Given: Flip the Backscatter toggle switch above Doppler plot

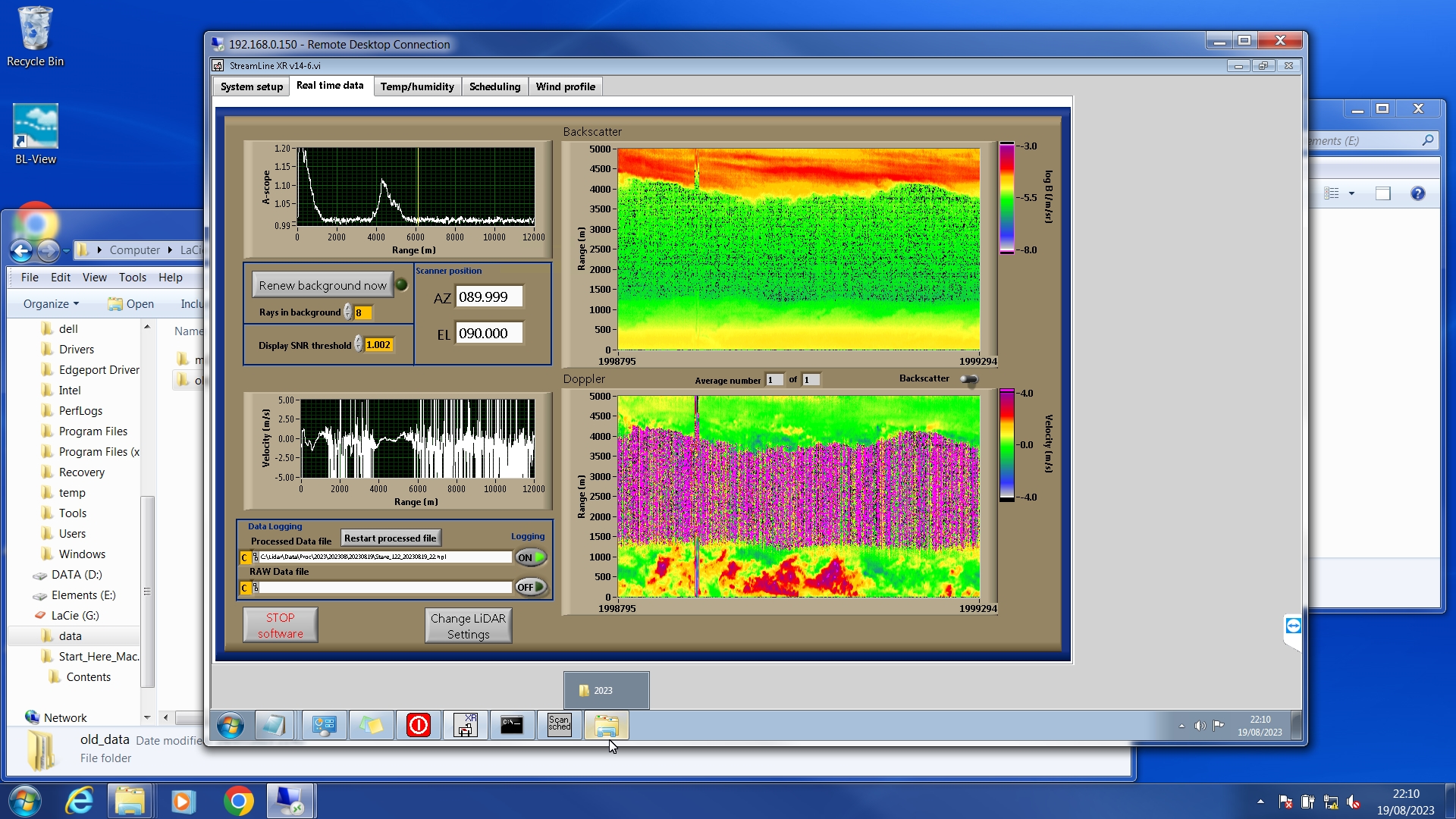Looking at the screenshot, I should point(968,379).
